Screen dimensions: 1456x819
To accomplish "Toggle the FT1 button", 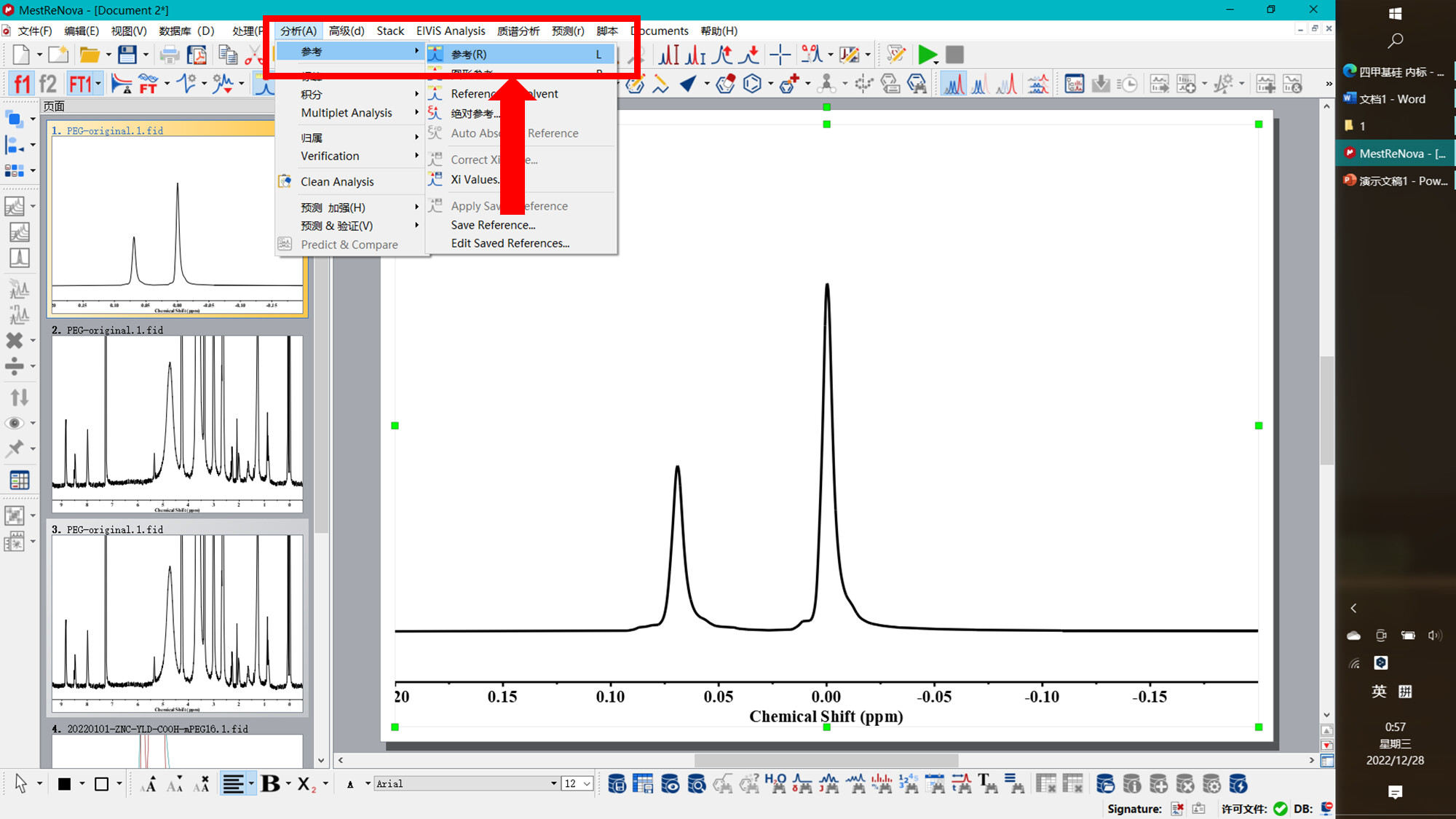I will point(80,84).
